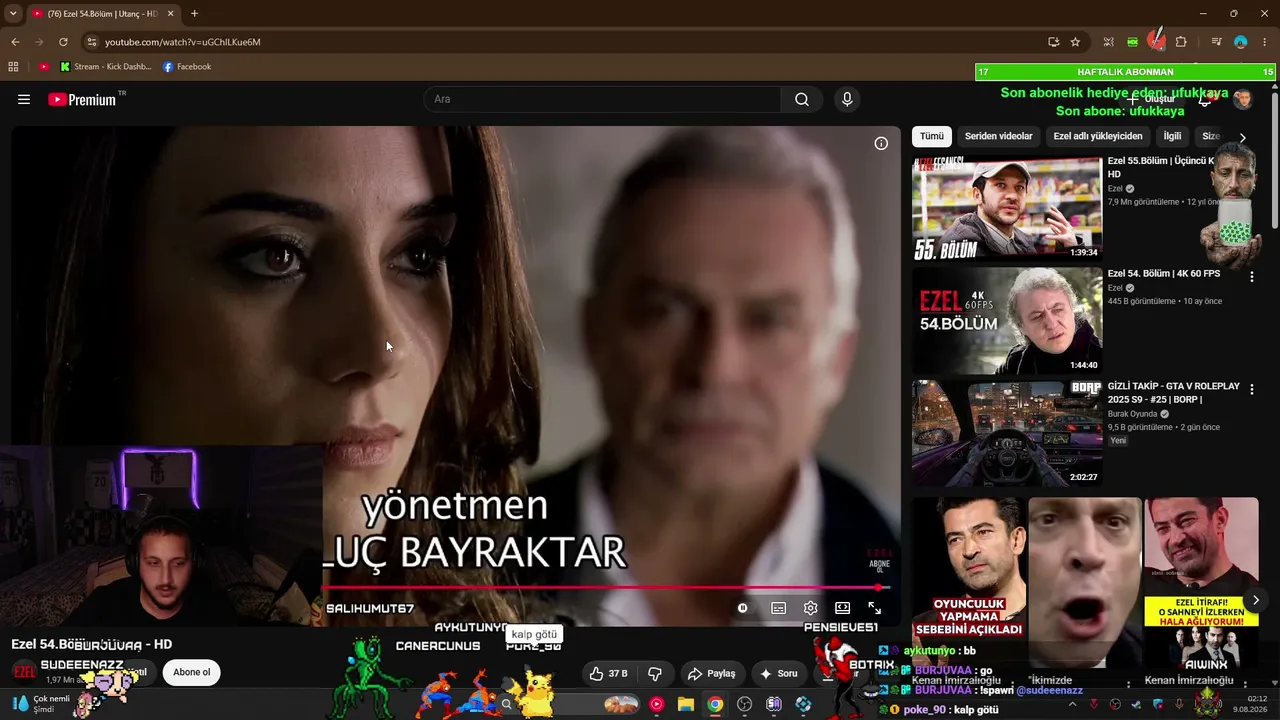This screenshot has height=720, width=1280.
Task: Reload the YouTube page
Action: point(63,42)
